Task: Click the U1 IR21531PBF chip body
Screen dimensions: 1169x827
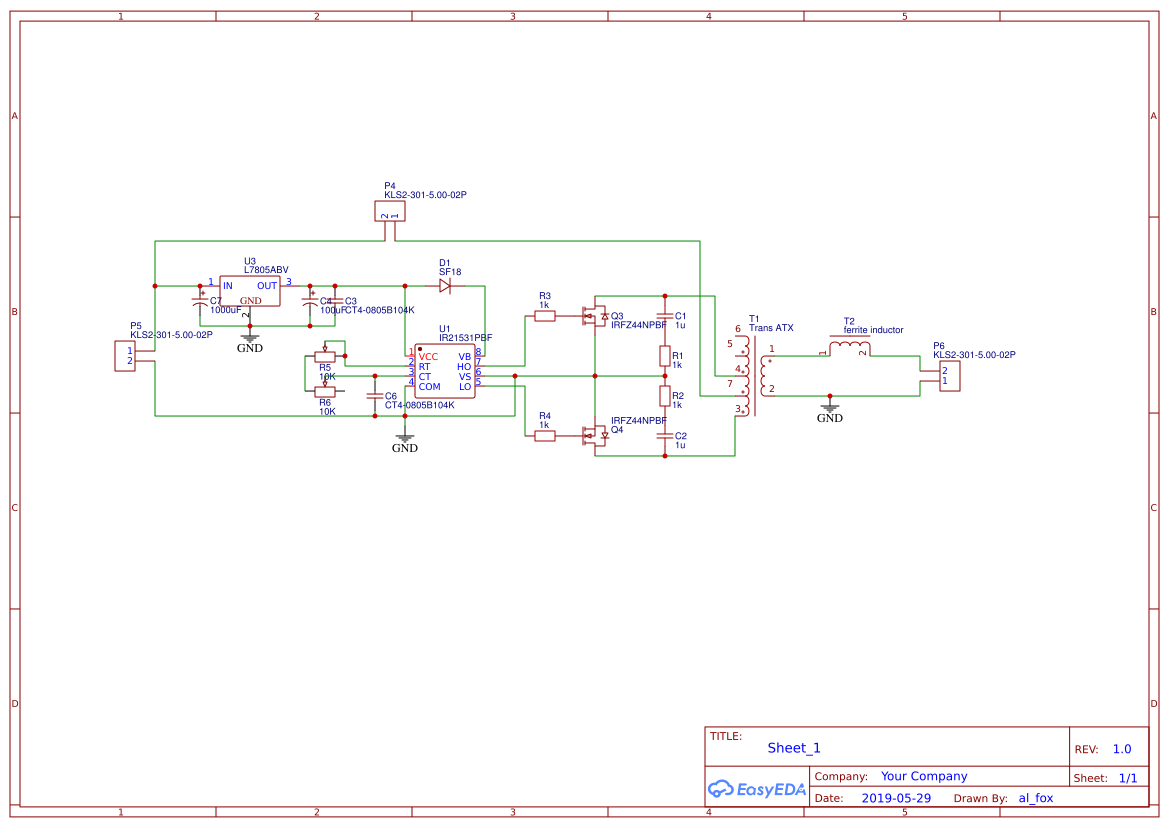Action: pos(445,371)
